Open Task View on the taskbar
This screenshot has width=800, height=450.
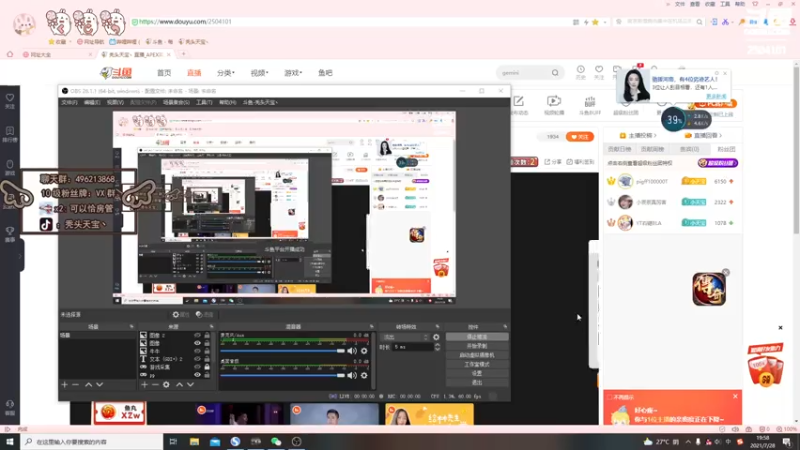pos(173,442)
